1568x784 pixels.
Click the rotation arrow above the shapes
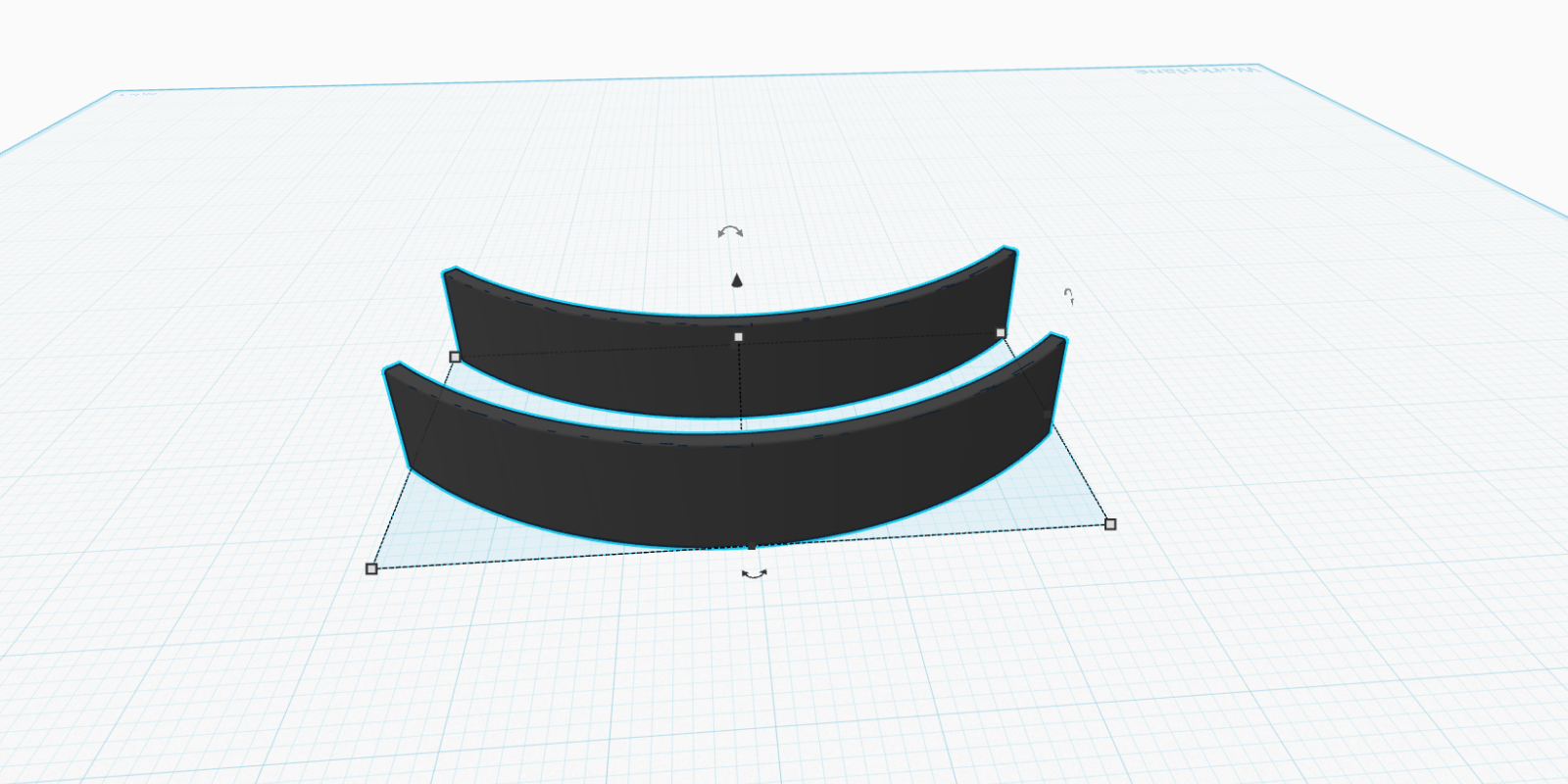pyautogui.click(x=730, y=232)
